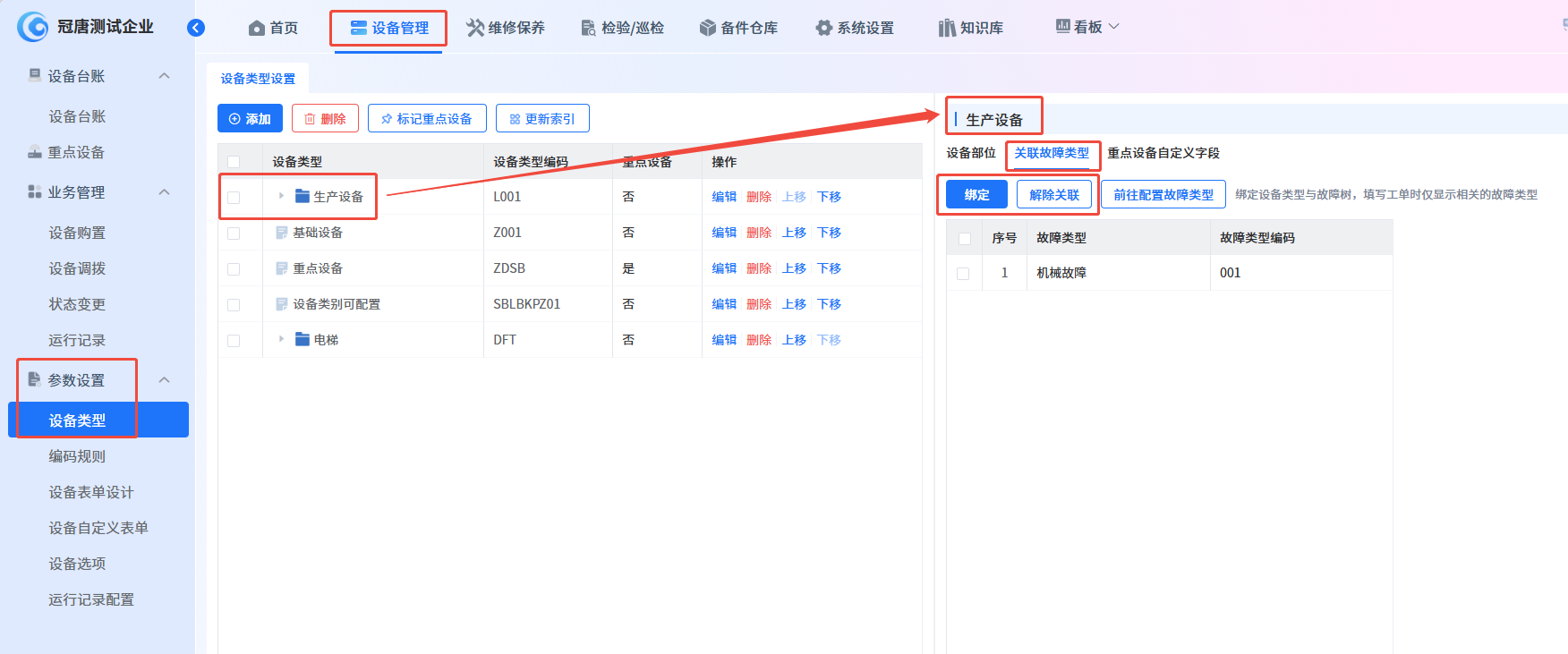
Task: Open the 状态变更 menu item
Action: pyautogui.click(x=77, y=304)
